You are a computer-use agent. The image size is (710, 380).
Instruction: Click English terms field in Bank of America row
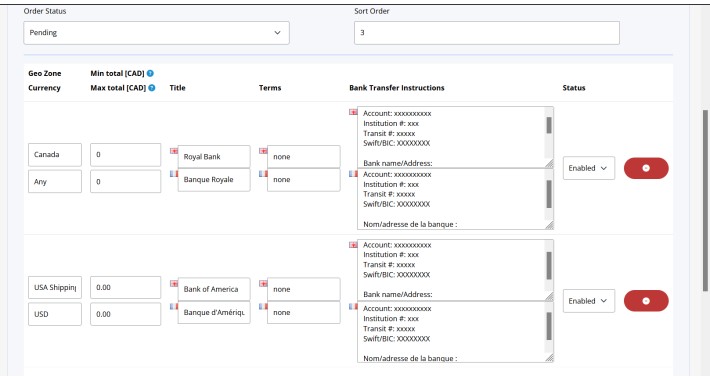[303, 289]
